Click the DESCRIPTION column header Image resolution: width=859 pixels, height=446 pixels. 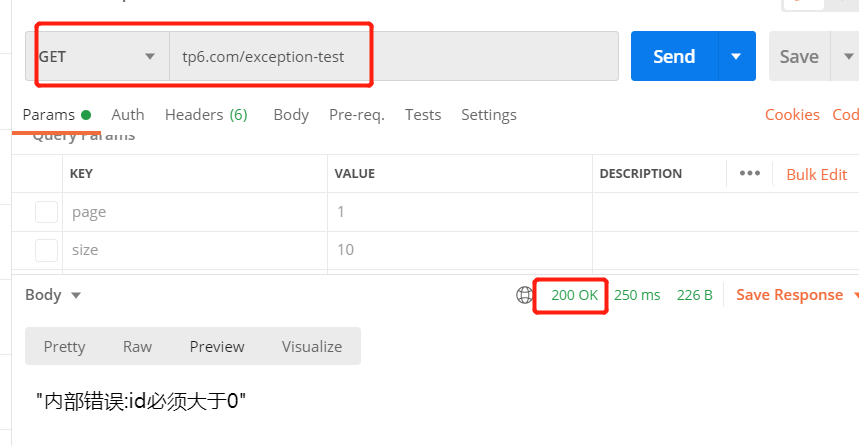tap(640, 174)
